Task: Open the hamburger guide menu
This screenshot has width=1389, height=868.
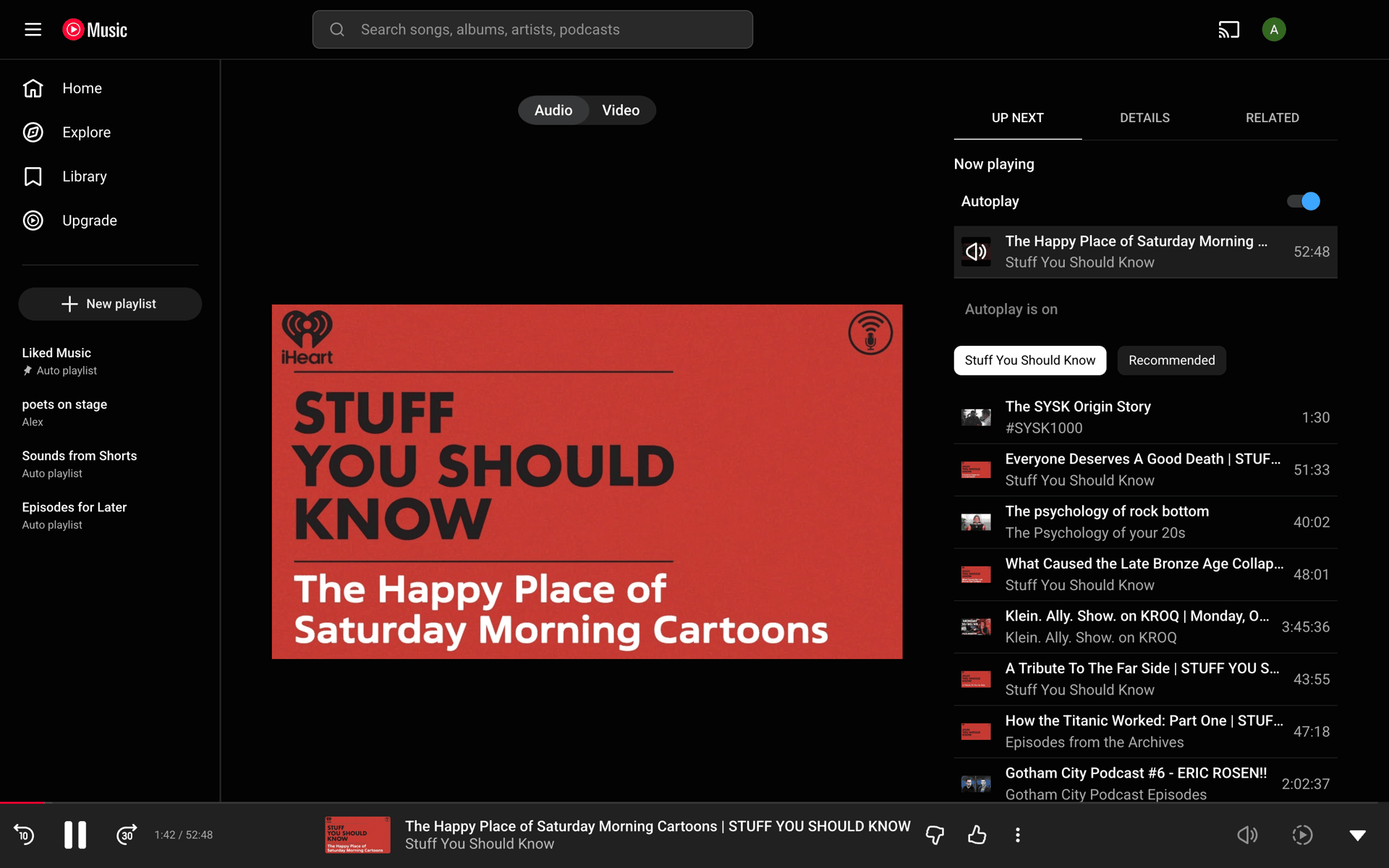Action: pos(33,30)
